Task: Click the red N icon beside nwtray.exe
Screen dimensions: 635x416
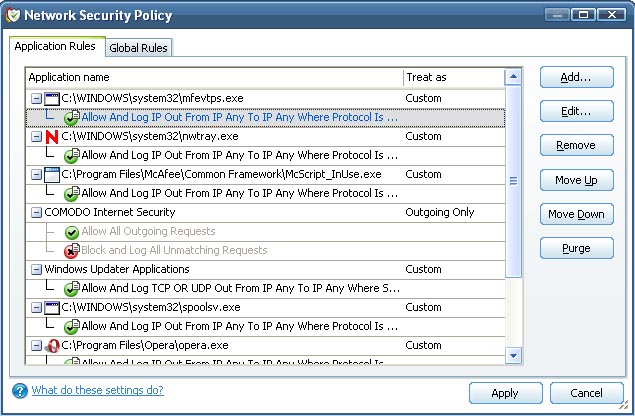Action: click(52, 137)
